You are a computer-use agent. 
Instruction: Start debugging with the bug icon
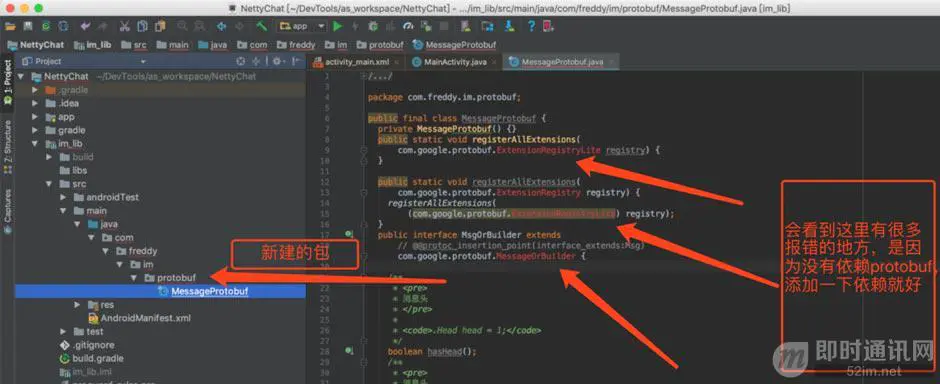(373, 26)
